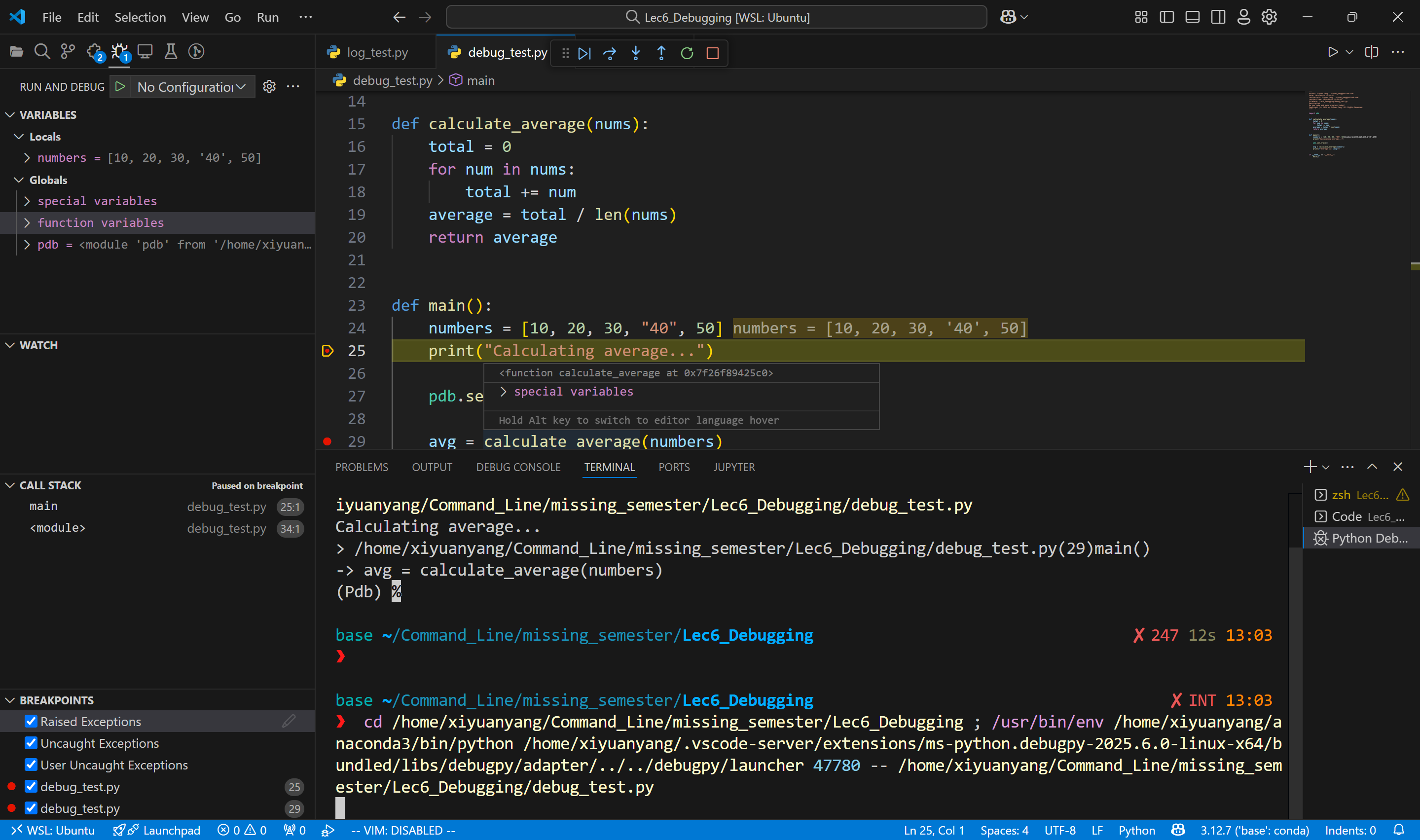Continue debugging with the Continue button

coord(584,53)
